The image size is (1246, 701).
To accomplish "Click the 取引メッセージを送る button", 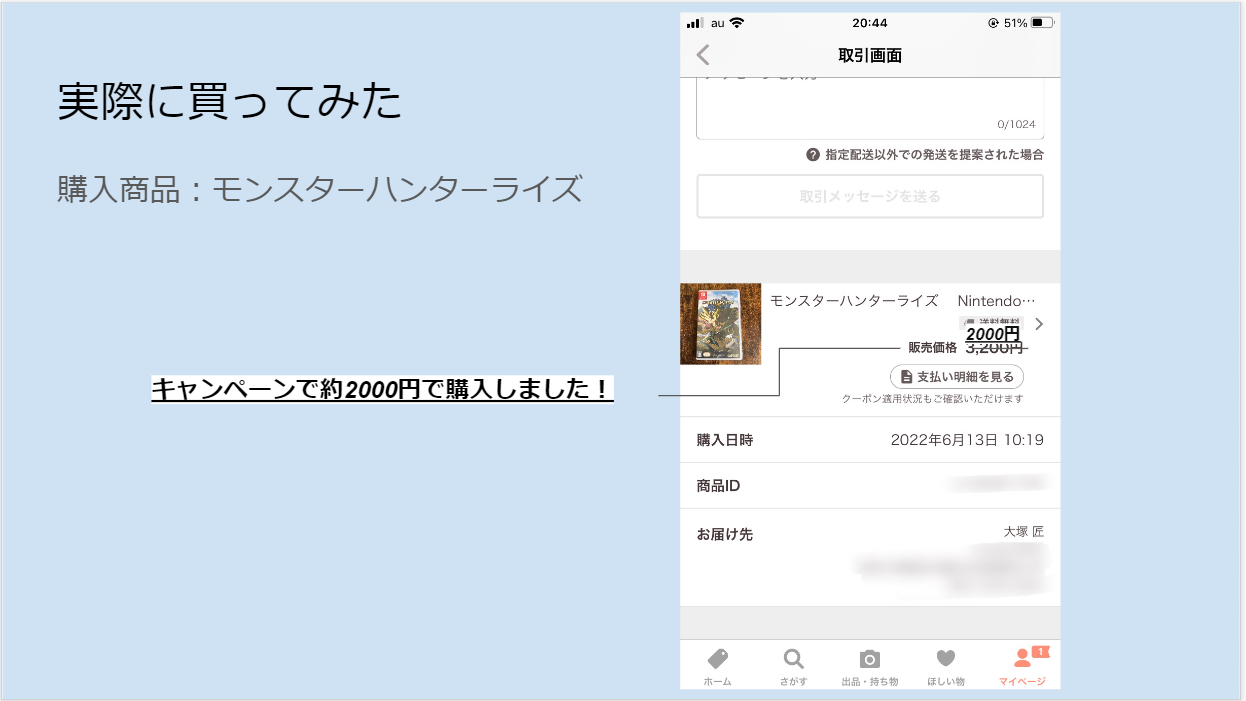I will (x=870, y=196).
